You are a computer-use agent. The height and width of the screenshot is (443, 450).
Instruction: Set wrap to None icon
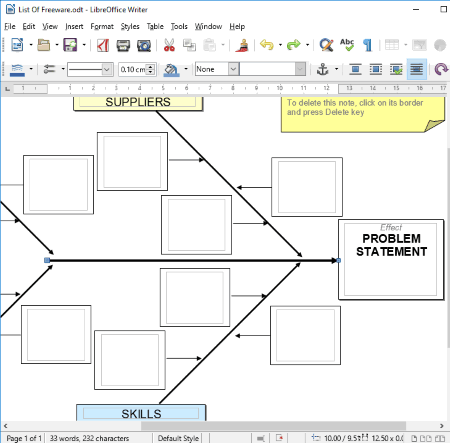click(355, 69)
